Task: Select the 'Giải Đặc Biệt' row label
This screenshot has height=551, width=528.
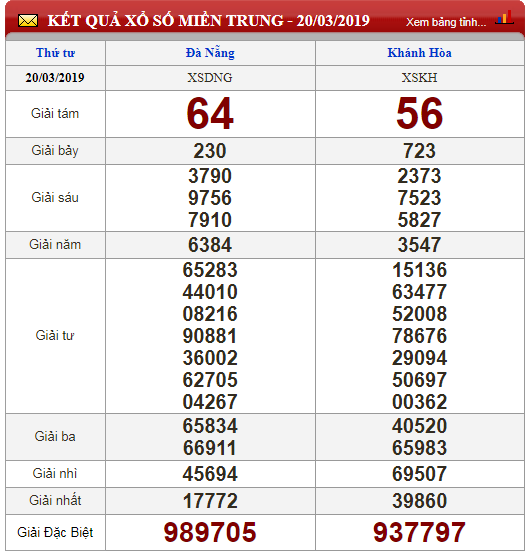Action: point(55,532)
